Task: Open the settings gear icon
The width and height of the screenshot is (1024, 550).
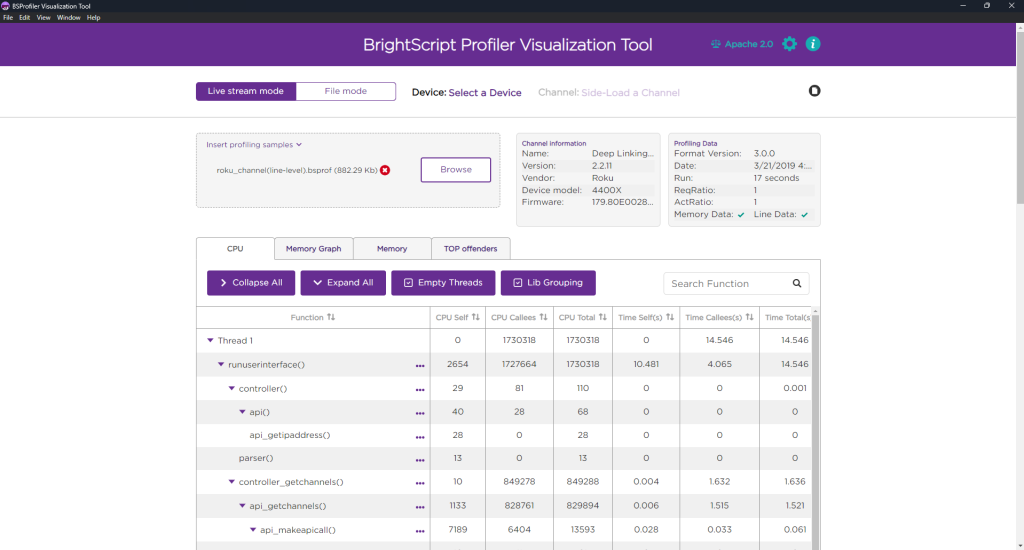Action: 790,44
